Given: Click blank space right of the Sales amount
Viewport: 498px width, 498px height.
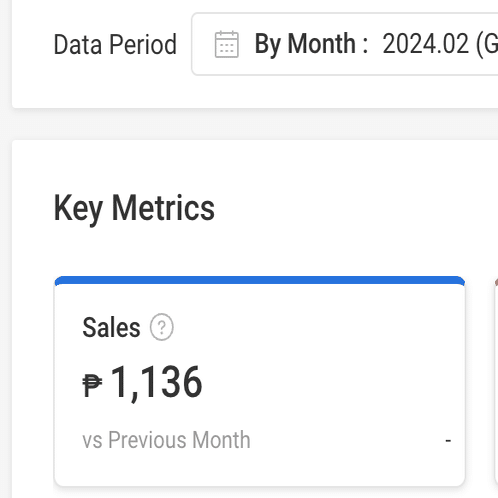Looking at the screenshot, I should pos(333,383).
